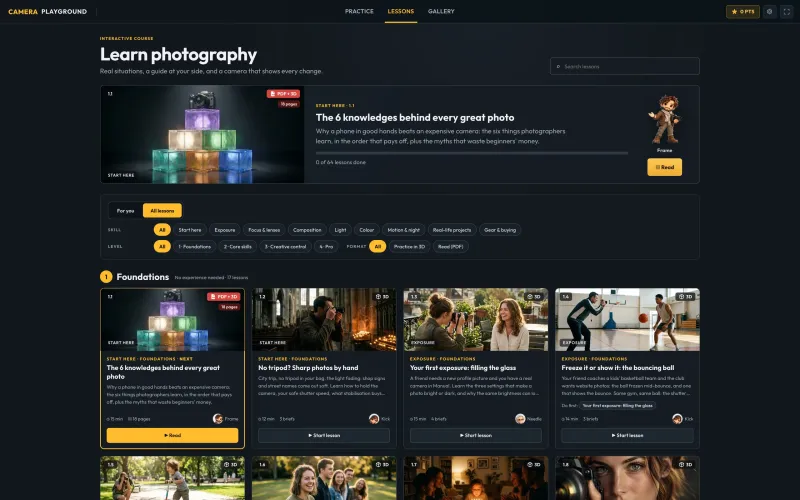Click Read on the 6 knowledges card
The width and height of the screenshot is (800, 500).
pos(172,435)
